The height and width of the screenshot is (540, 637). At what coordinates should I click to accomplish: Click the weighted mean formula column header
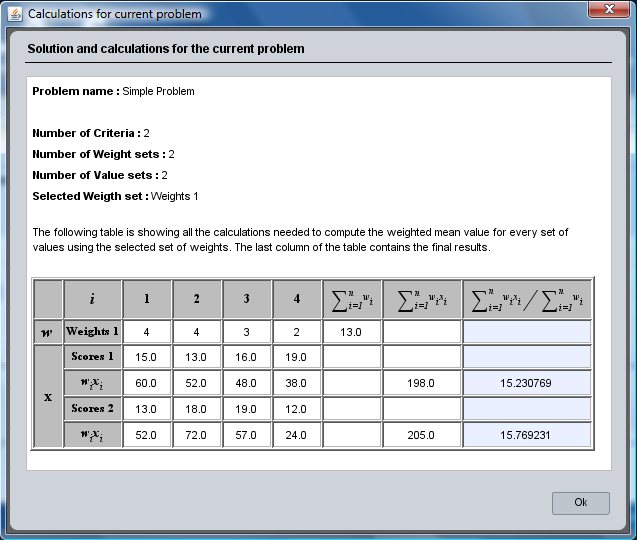(x=527, y=298)
